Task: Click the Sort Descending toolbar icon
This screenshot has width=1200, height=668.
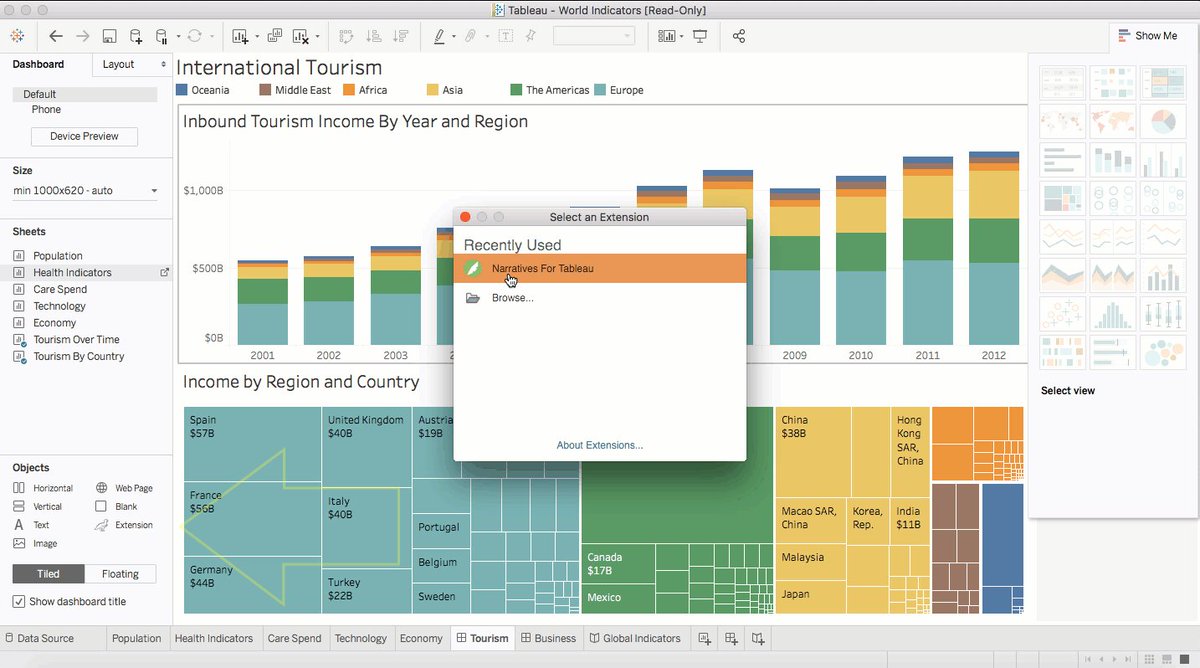Action: (400, 36)
